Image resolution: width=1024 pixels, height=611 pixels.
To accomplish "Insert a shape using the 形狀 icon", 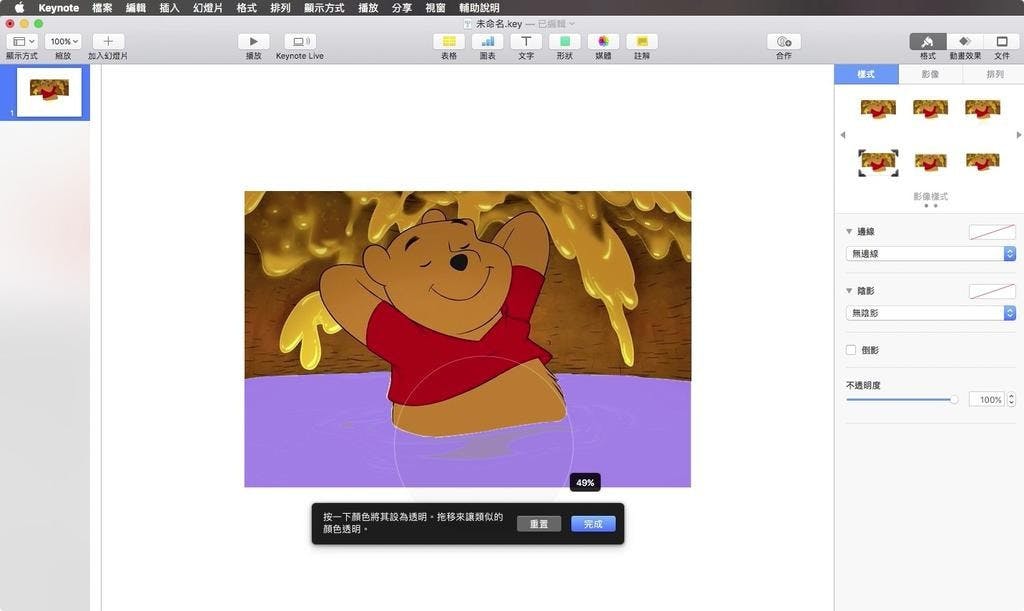I will tap(564, 41).
